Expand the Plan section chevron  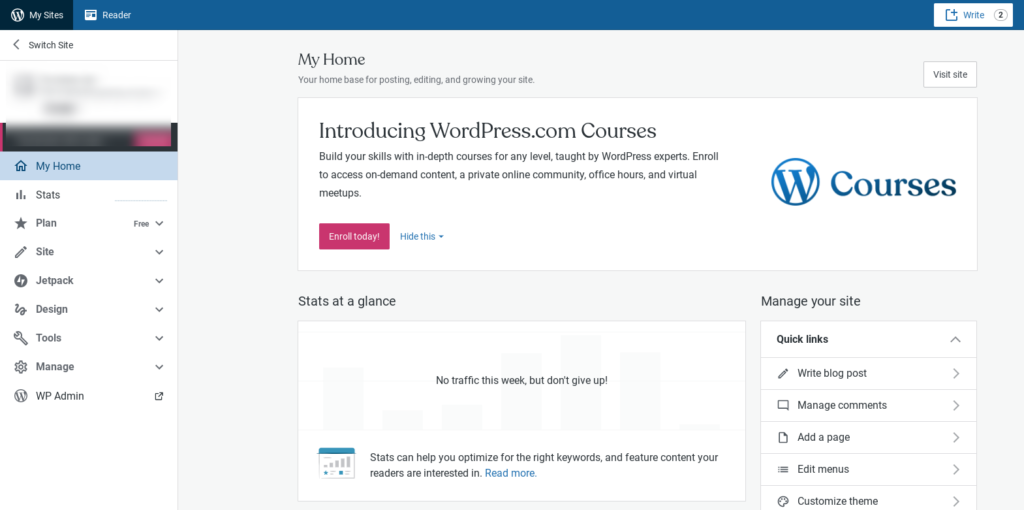pyautogui.click(x=159, y=223)
